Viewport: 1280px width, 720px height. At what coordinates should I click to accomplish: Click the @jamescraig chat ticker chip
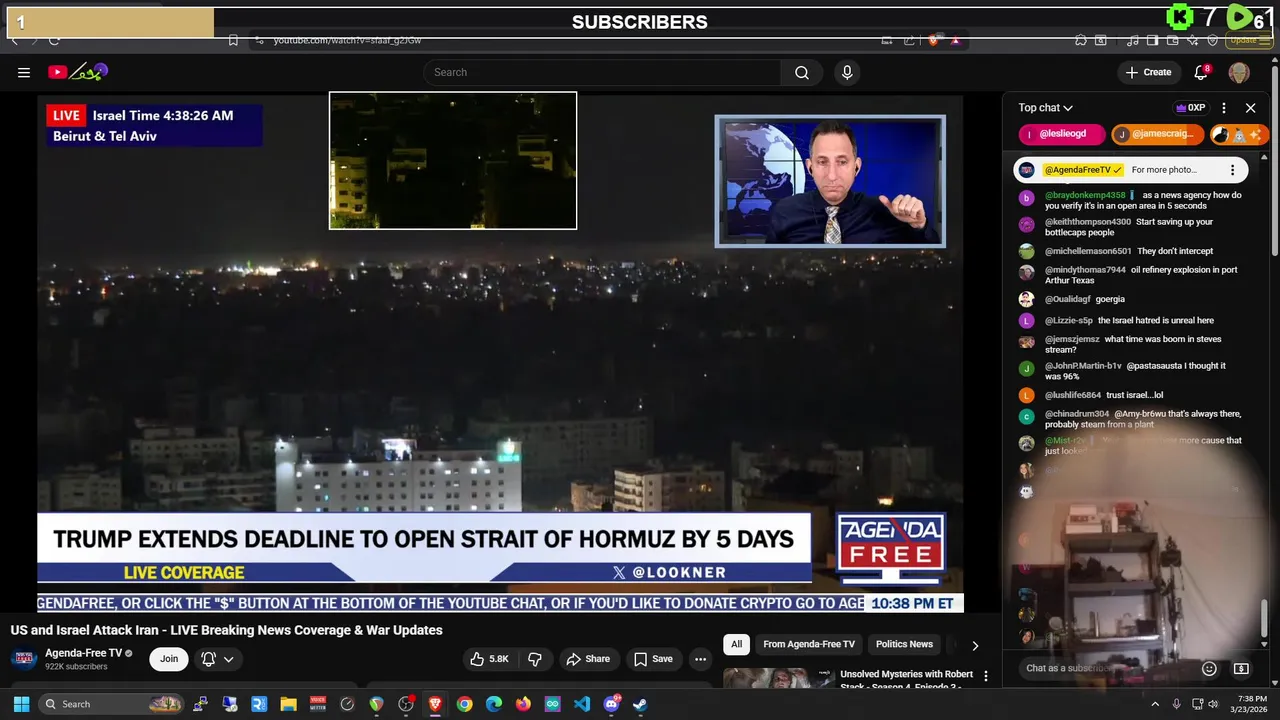click(x=1157, y=134)
